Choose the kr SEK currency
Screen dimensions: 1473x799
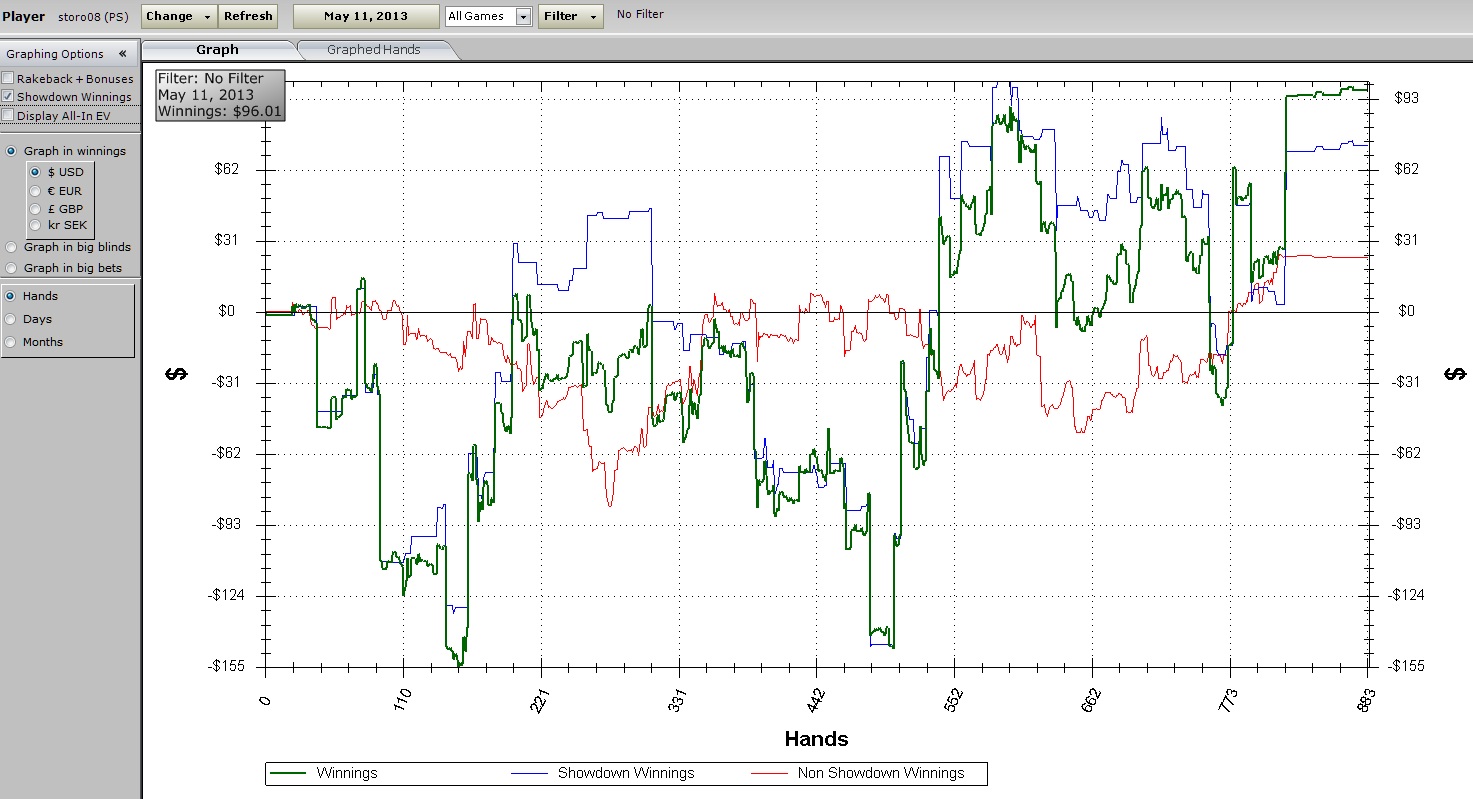point(36,226)
